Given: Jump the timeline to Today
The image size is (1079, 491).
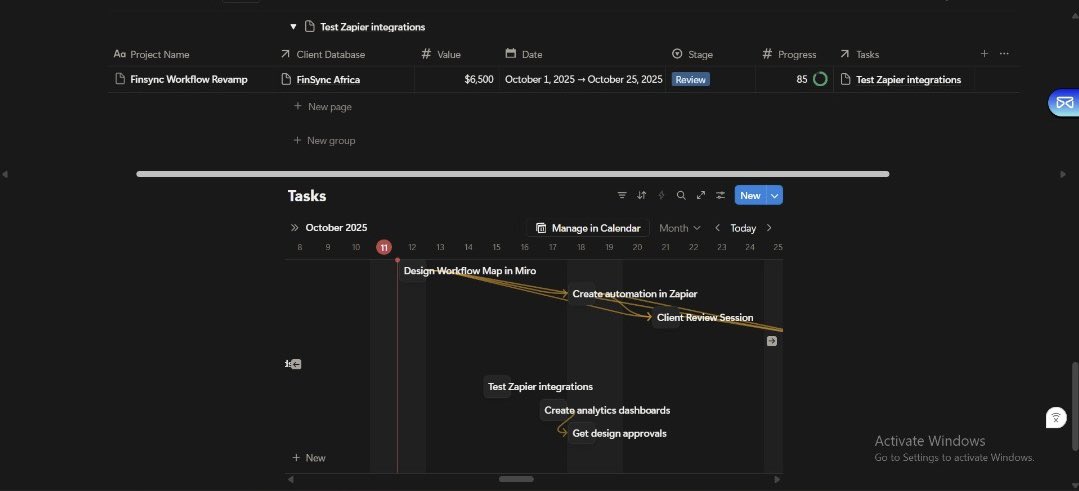Looking at the screenshot, I should pyautogui.click(x=743, y=228).
